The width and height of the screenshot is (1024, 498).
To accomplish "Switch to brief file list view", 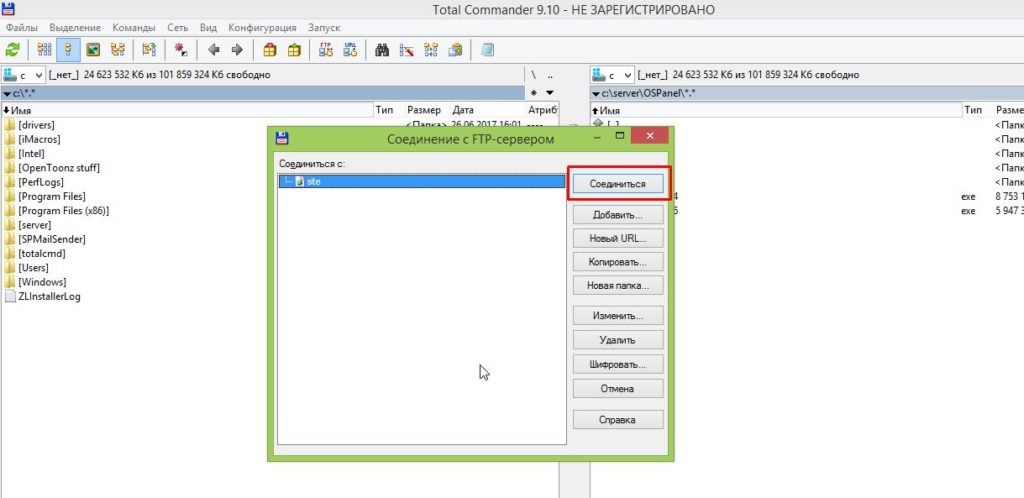I will 44,48.
